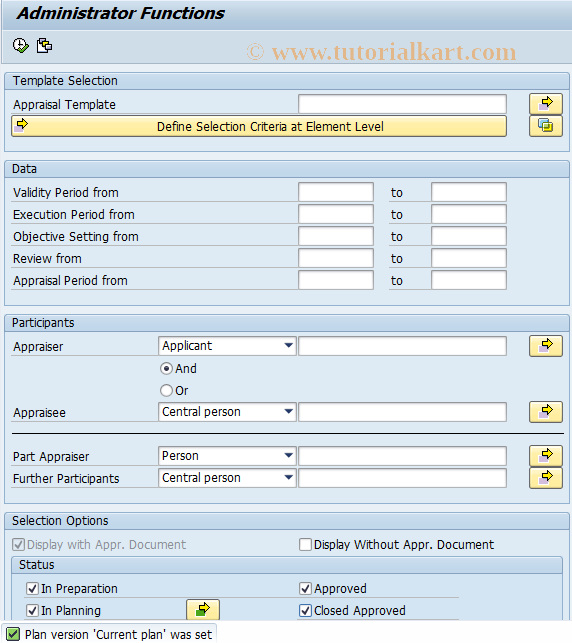This screenshot has width=572, height=643.
Task: Open multiple selection for Further Participants
Action: [x=545, y=478]
